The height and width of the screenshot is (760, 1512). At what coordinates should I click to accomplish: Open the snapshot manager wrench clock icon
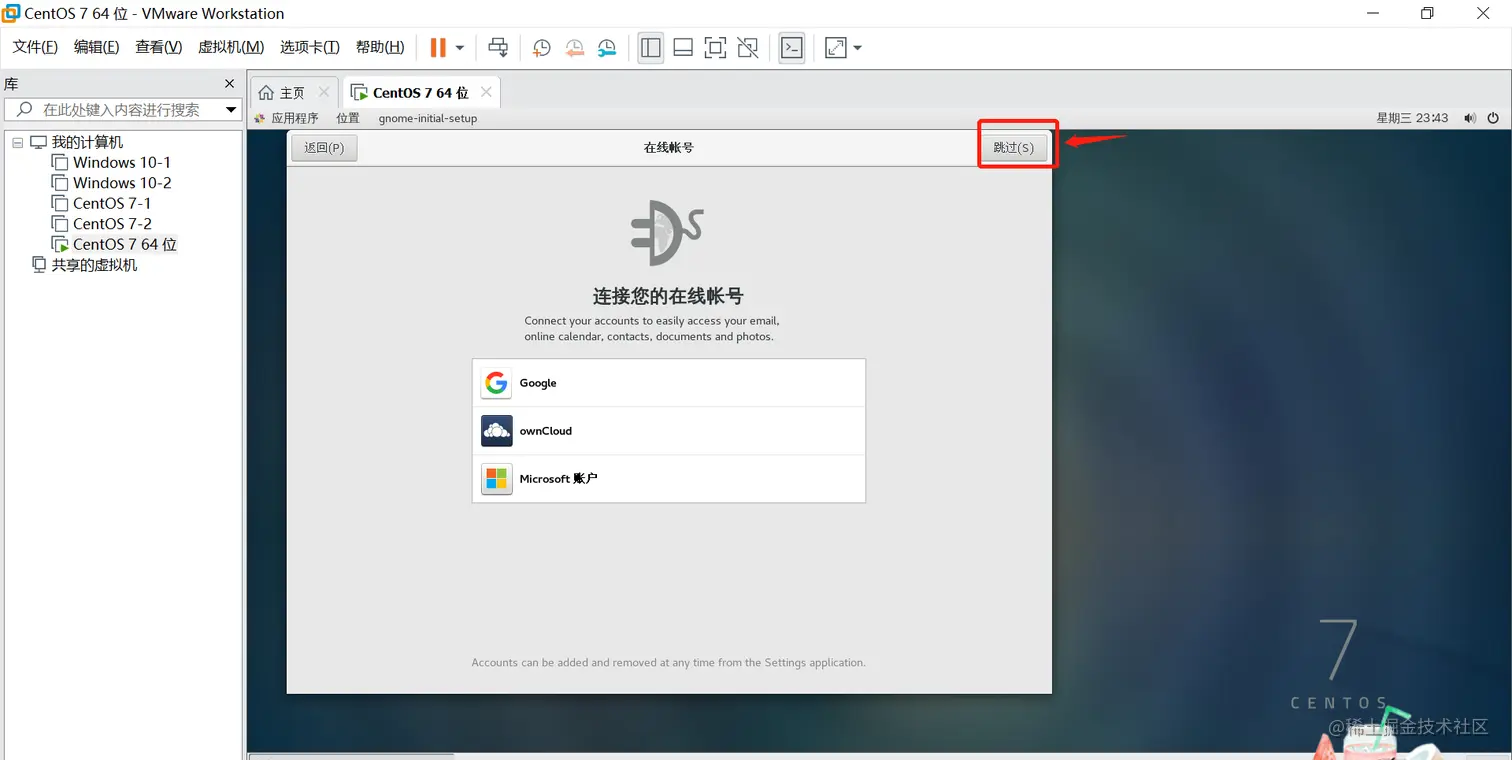point(607,47)
